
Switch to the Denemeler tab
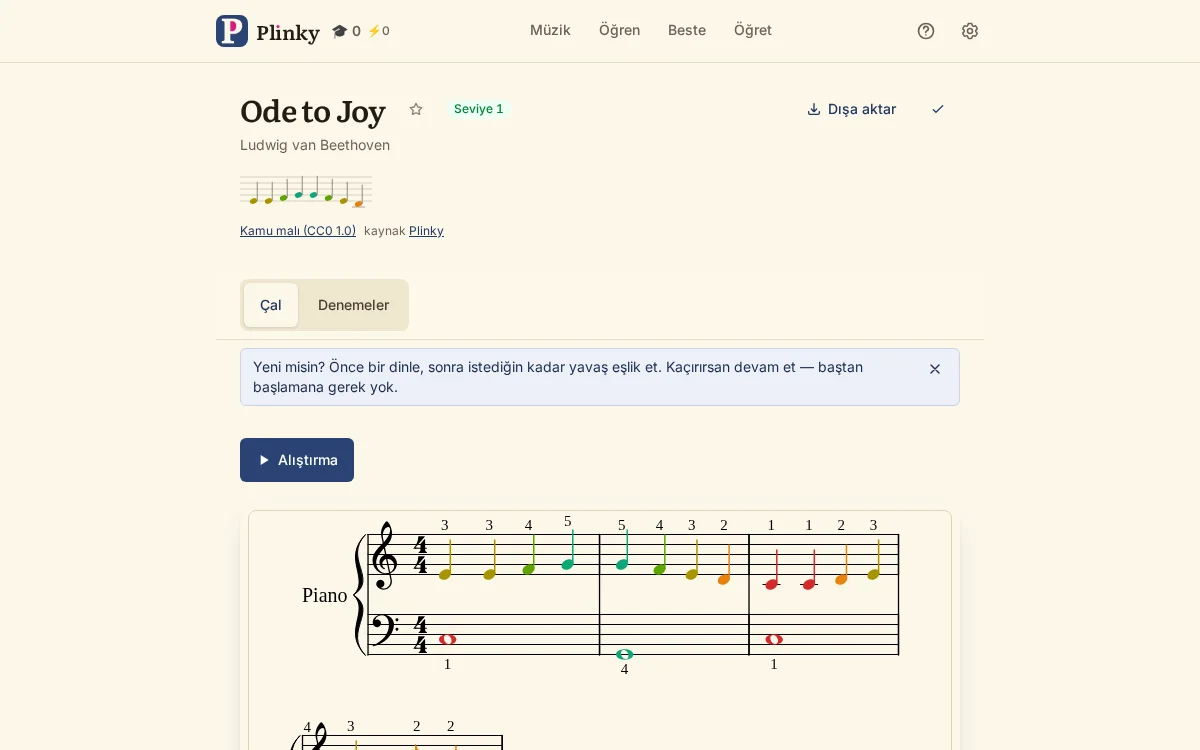pos(353,305)
